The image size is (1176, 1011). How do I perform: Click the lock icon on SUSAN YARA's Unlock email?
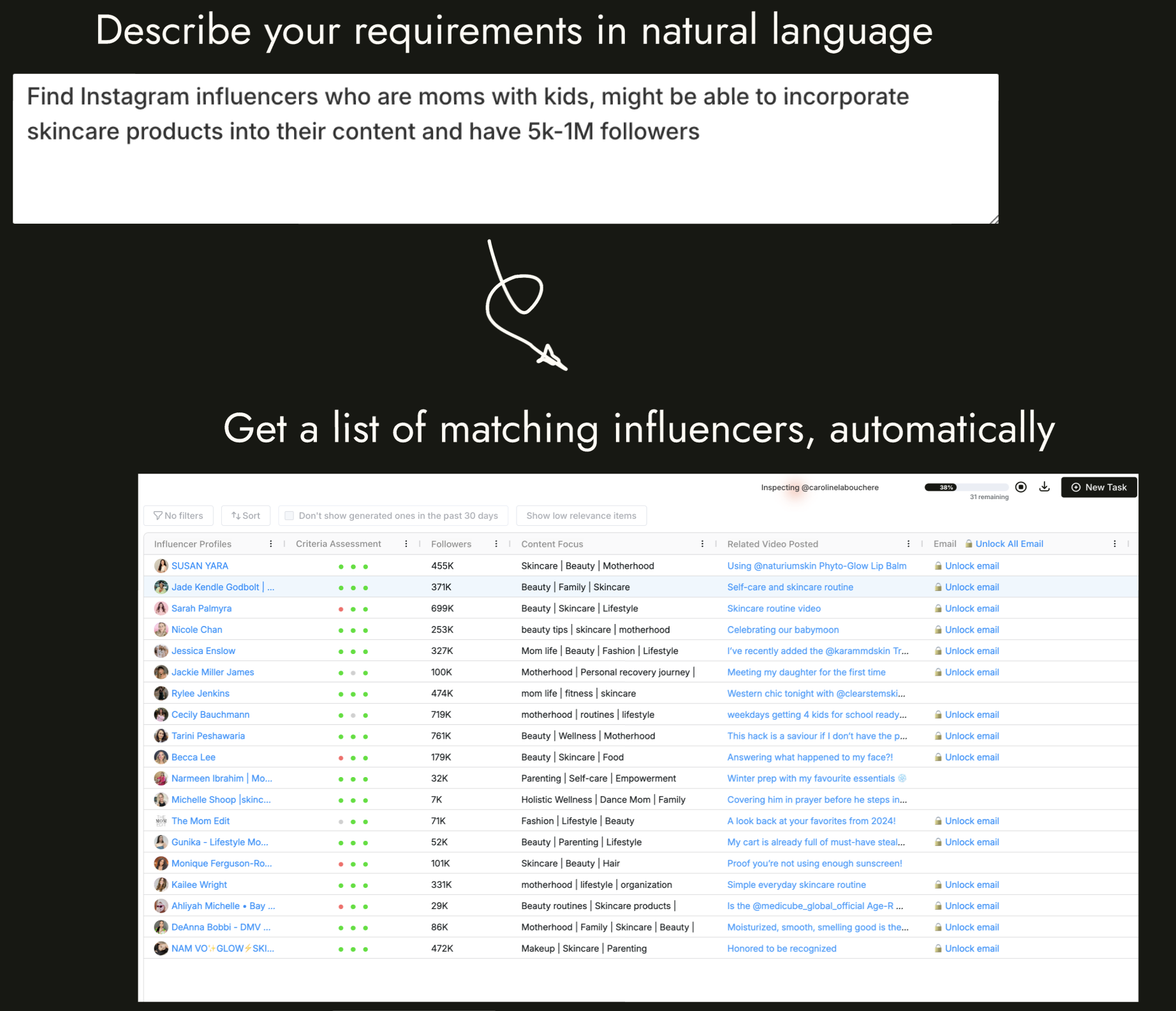(938, 565)
